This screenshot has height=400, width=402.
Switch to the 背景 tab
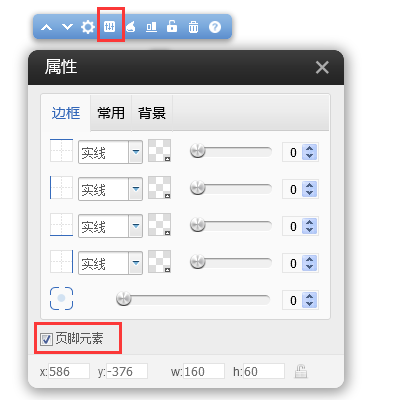coord(152,113)
